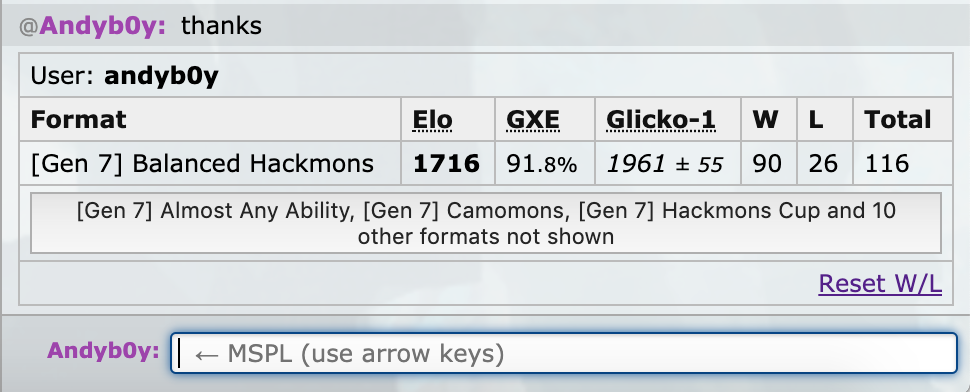
Task: Click the L column header
Action: (x=816, y=119)
